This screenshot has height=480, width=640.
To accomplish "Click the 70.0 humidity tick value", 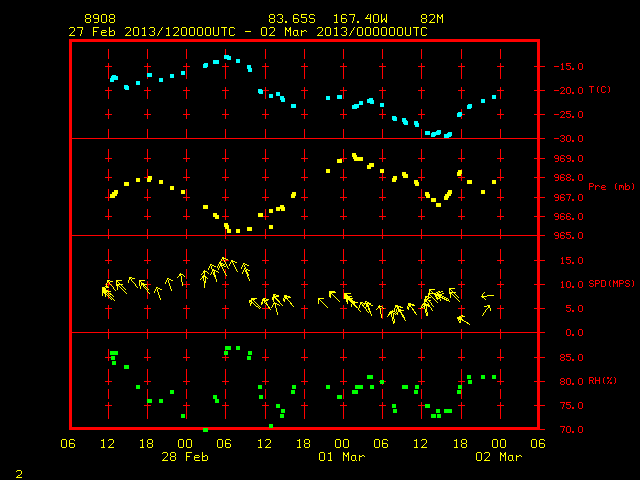I will point(571,429).
